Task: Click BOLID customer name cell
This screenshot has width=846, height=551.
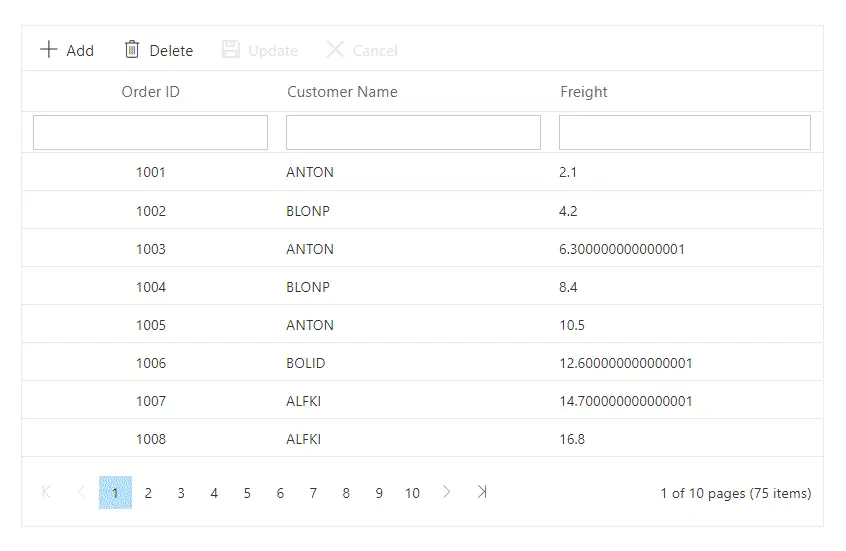Action: [305, 363]
